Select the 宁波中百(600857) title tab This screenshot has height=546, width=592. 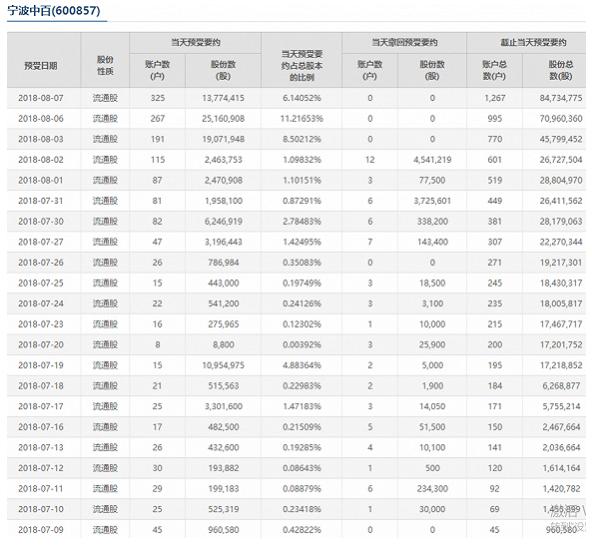click(x=54, y=11)
